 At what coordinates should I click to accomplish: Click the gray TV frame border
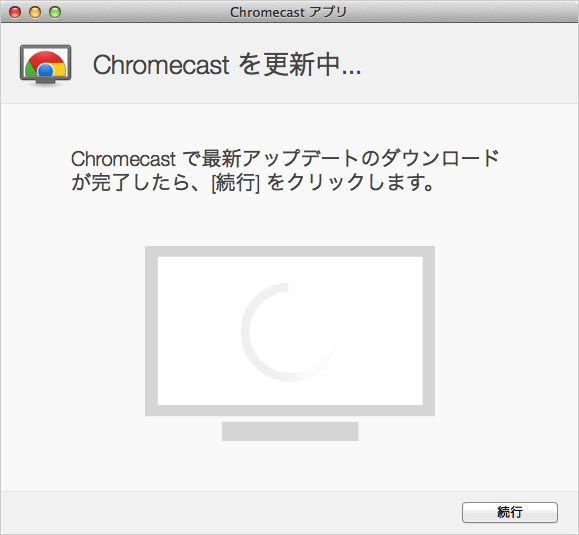290,251
